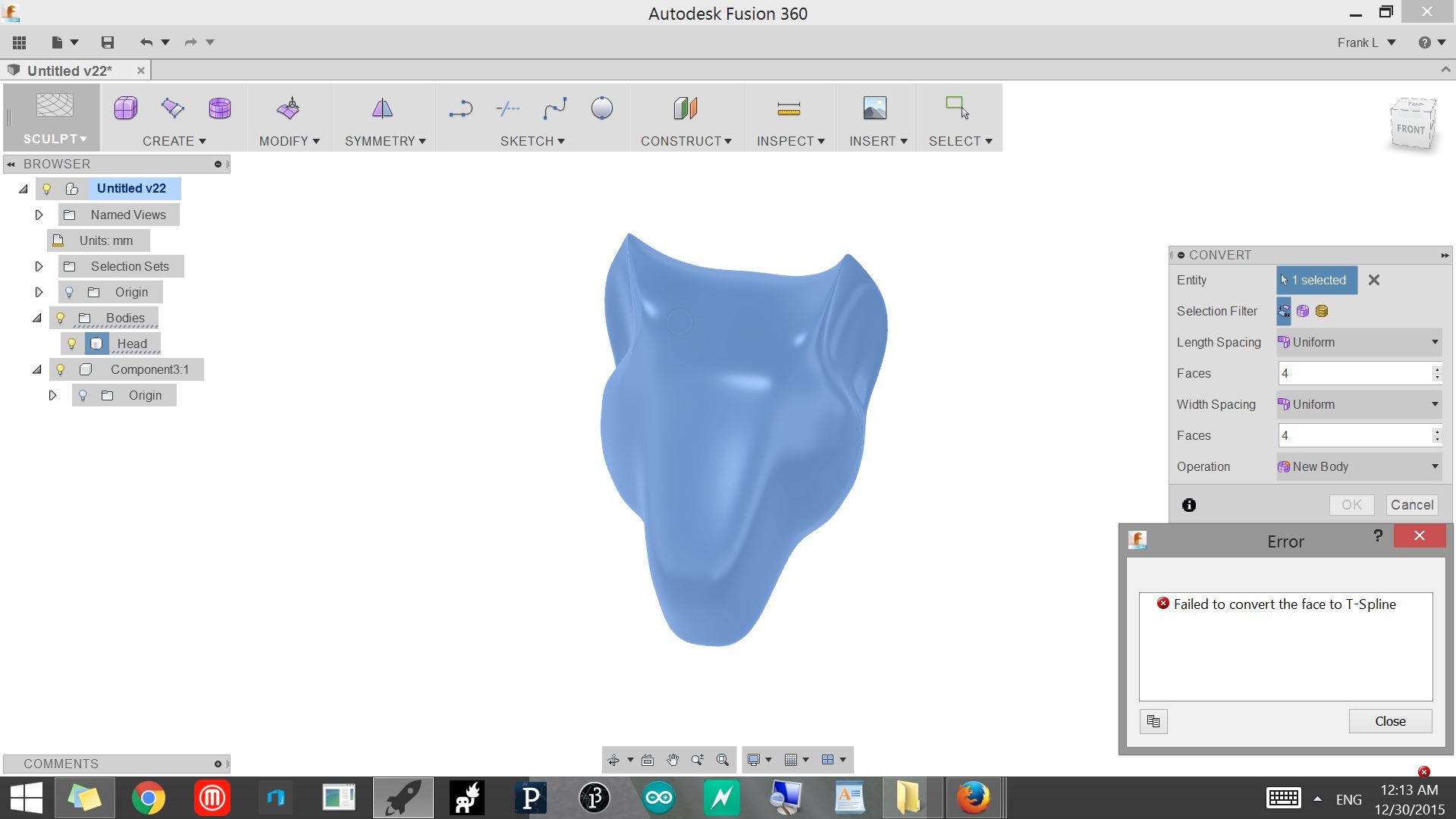Select the BRep face selection filter
This screenshot has height=819, width=1456.
pos(1283,311)
